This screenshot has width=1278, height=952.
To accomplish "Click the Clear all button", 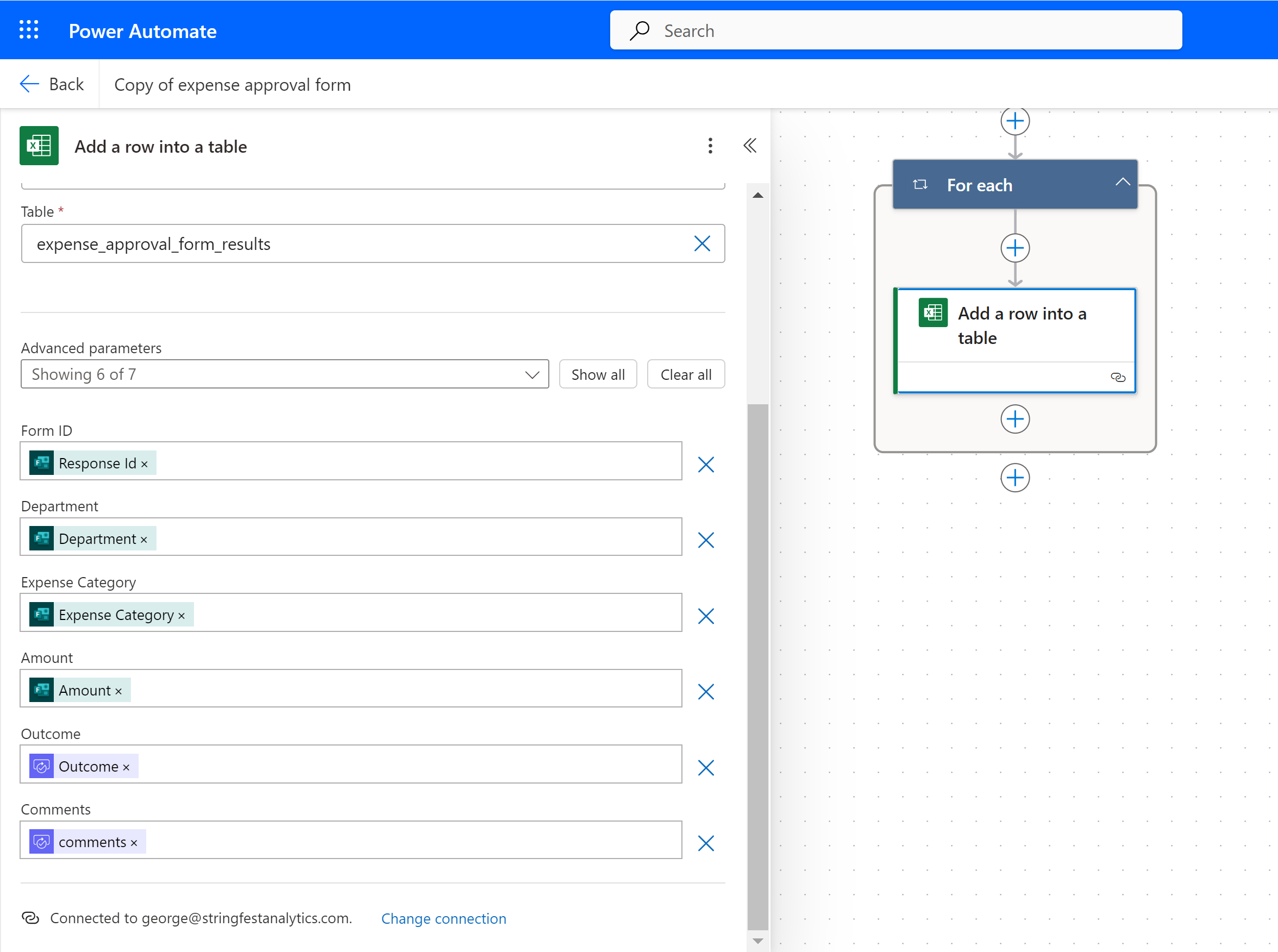I will (685, 374).
